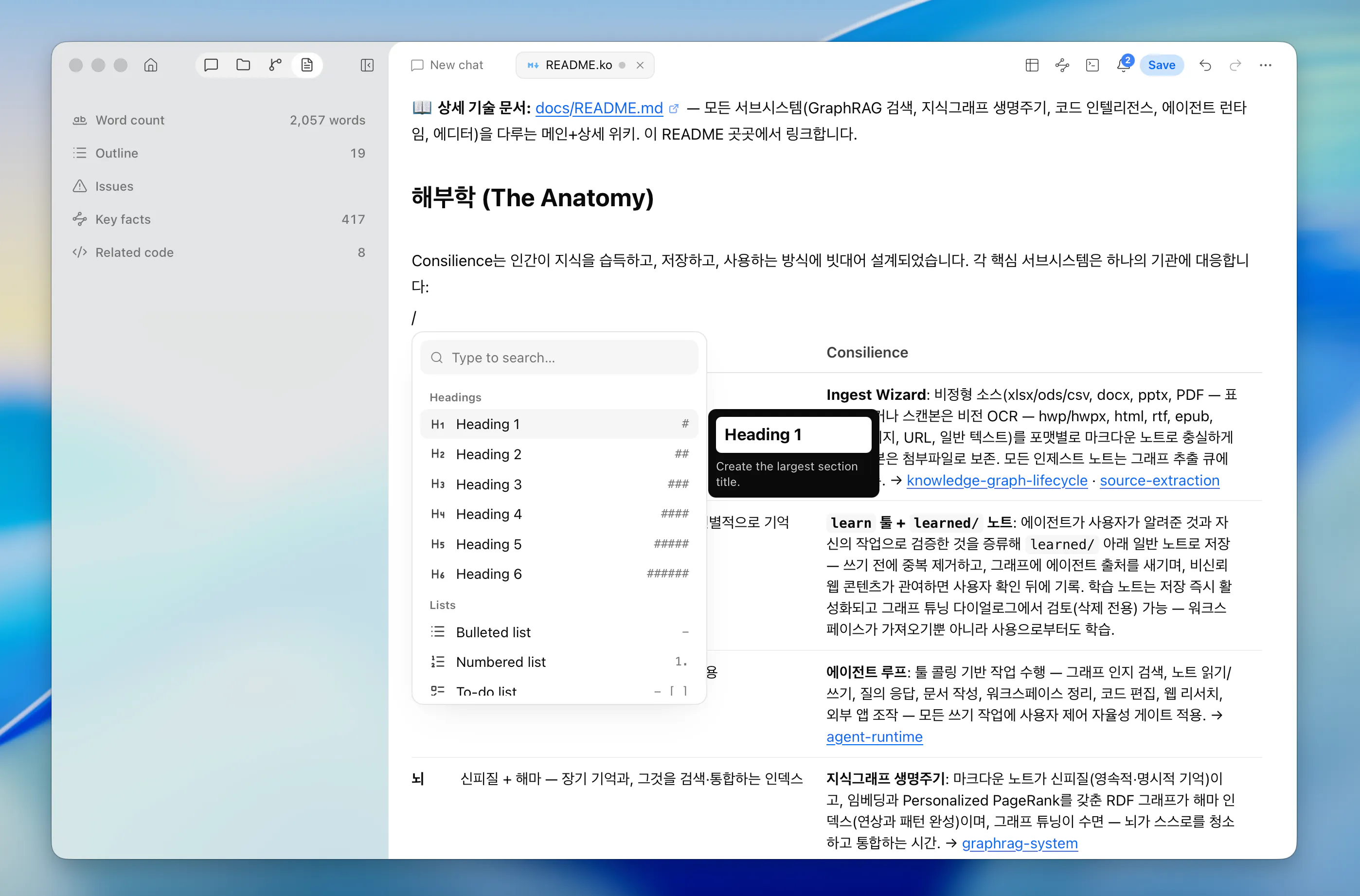Click the 해부학 (The Anatomy) heading
The width and height of the screenshot is (1360, 896).
tap(532, 197)
